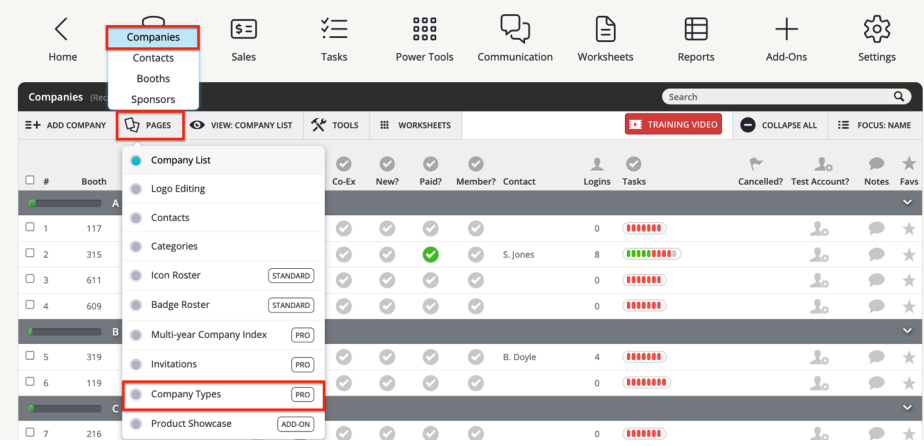Select Contacts in the top dropdown menu
Screen dimensions: 924x446
[x=153, y=58]
